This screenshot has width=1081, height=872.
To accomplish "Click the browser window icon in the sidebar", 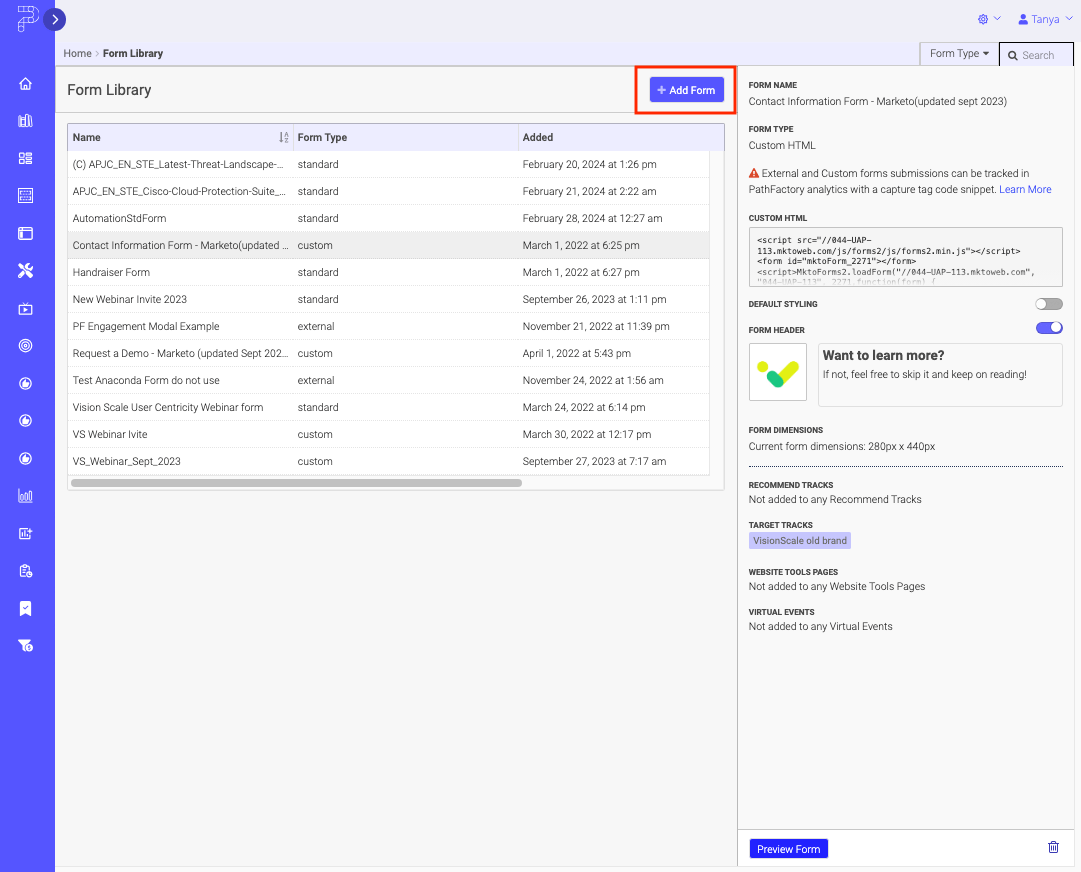I will 26,234.
